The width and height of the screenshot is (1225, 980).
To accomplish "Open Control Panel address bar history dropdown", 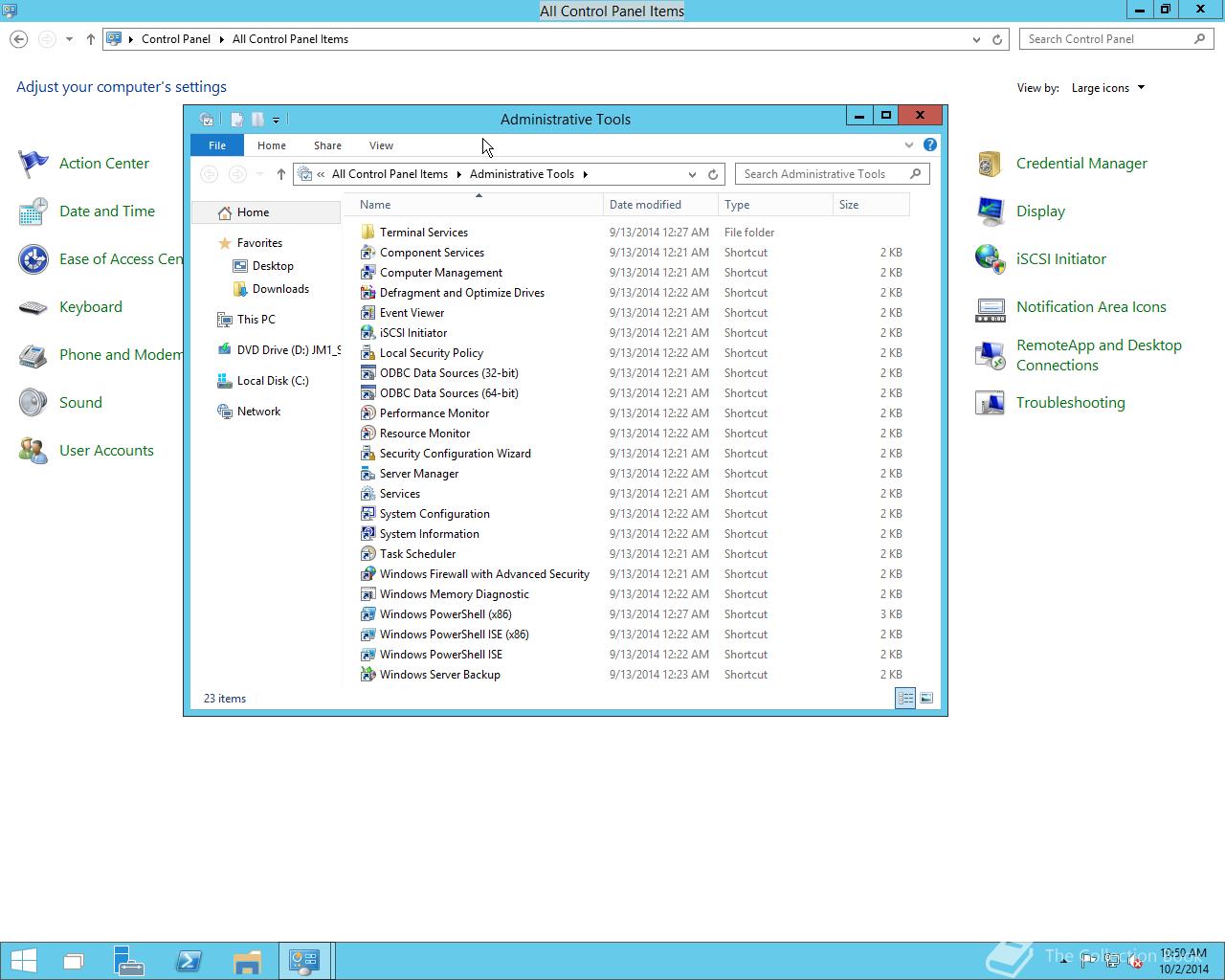I will coord(976,39).
